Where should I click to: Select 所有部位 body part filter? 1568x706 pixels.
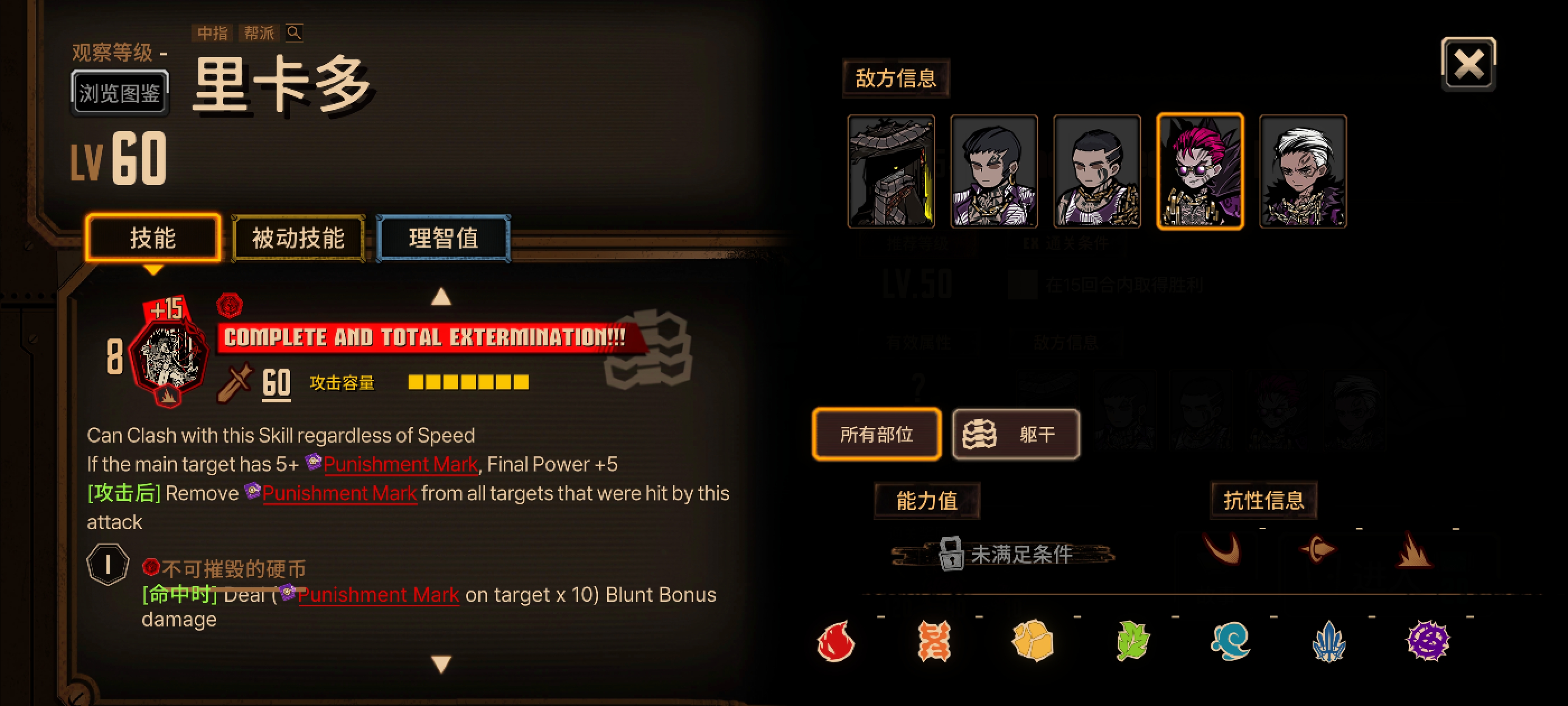[876, 434]
